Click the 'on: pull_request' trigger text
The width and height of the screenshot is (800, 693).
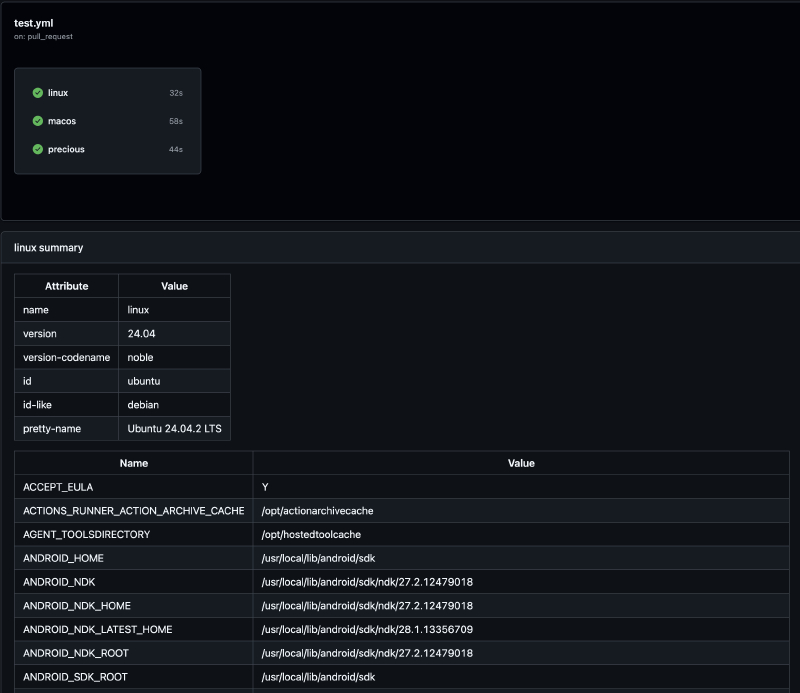tap(43, 36)
